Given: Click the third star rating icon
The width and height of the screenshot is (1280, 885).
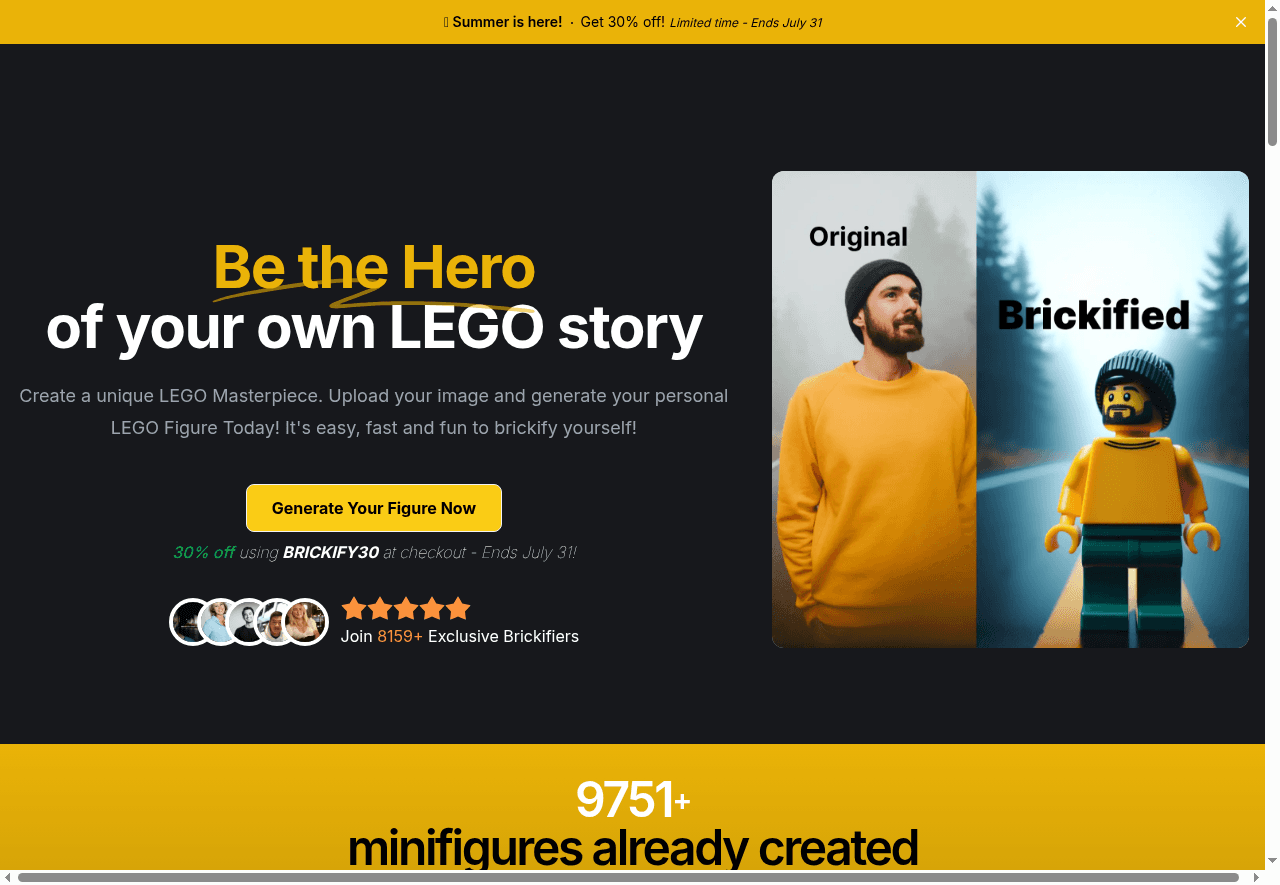Looking at the screenshot, I should (406, 609).
